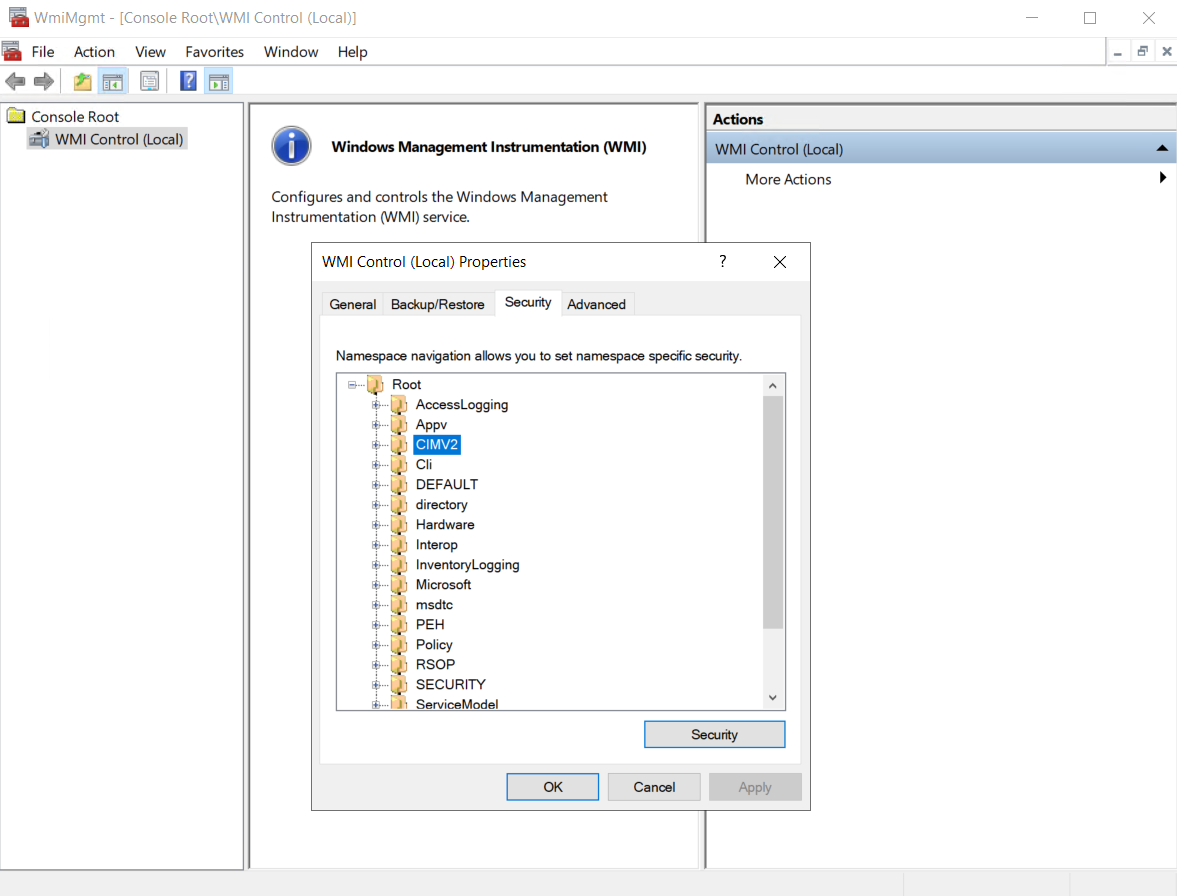Image resolution: width=1177 pixels, height=896 pixels.
Task: Click the OK button
Action: point(552,786)
